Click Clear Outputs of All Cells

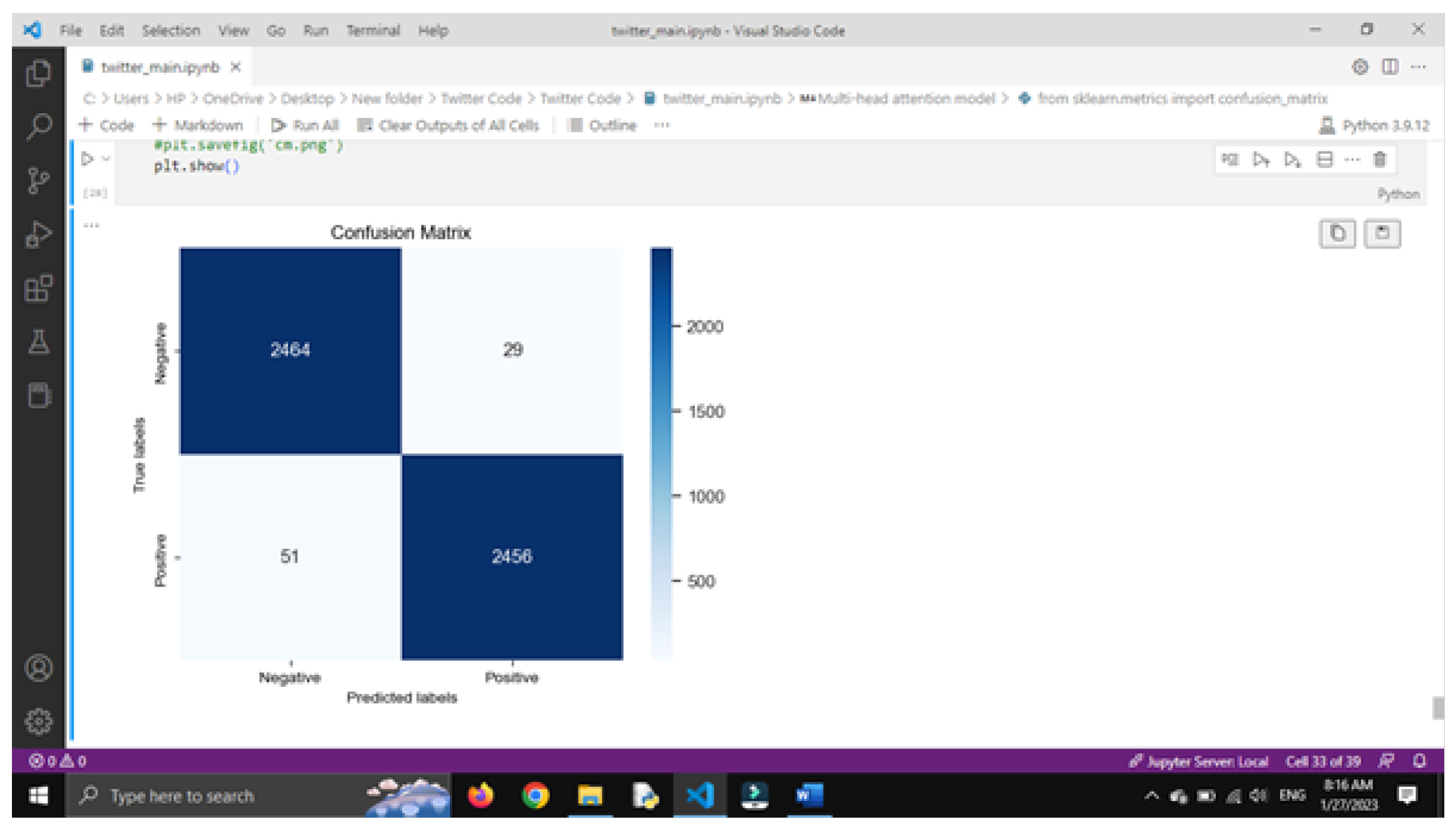pyautogui.click(x=448, y=125)
